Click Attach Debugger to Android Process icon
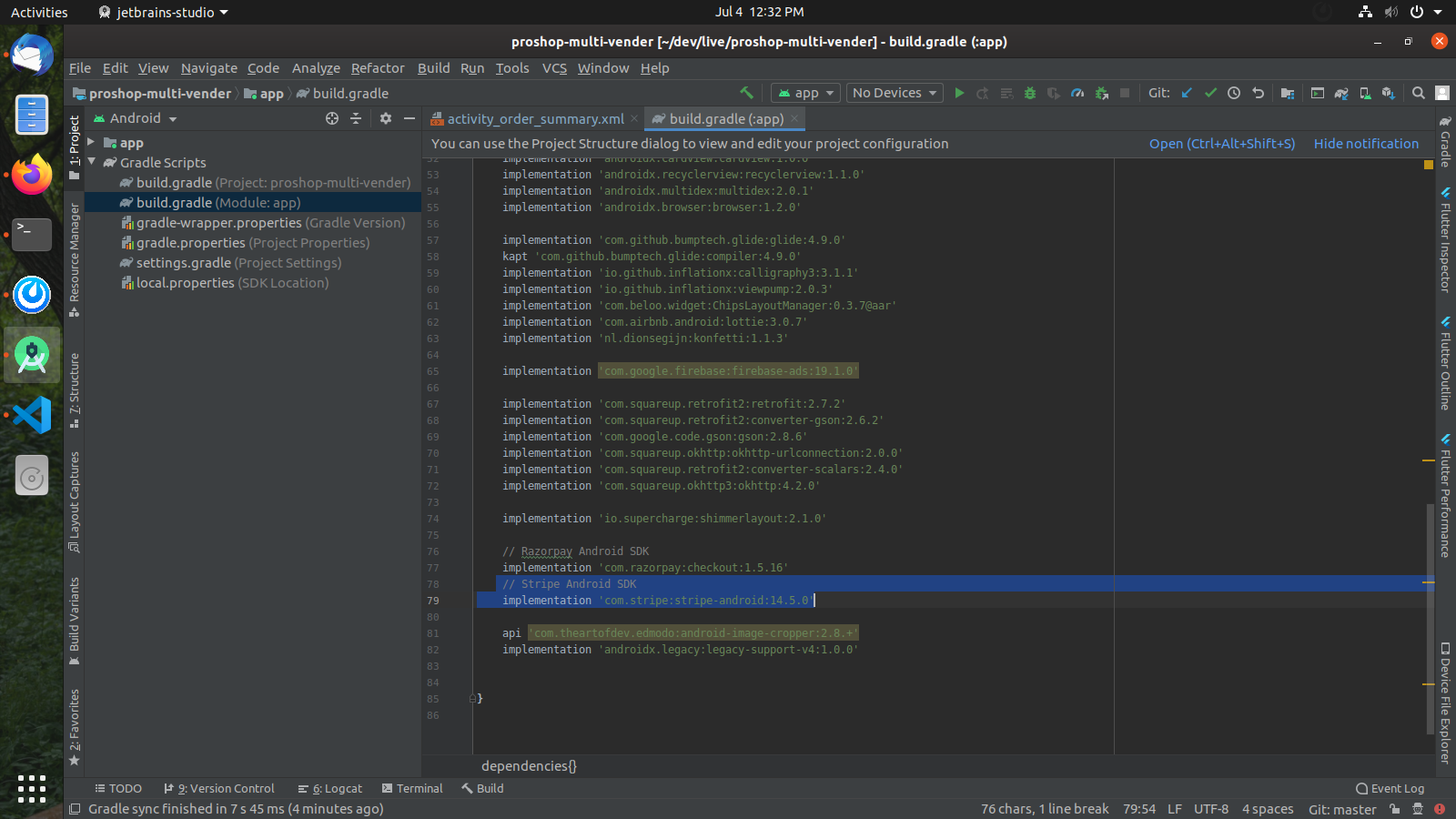This screenshot has height=819, width=1456. coord(1101,93)
